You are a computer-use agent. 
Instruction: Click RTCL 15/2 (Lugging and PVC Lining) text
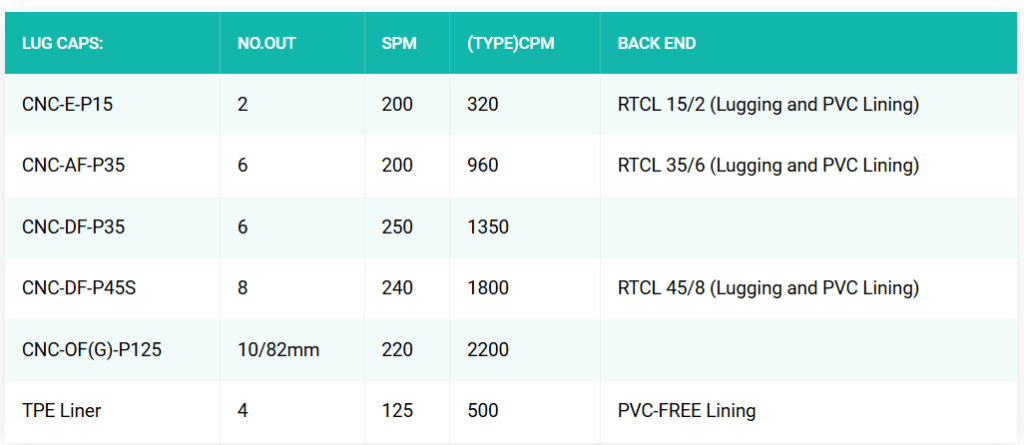768,104
